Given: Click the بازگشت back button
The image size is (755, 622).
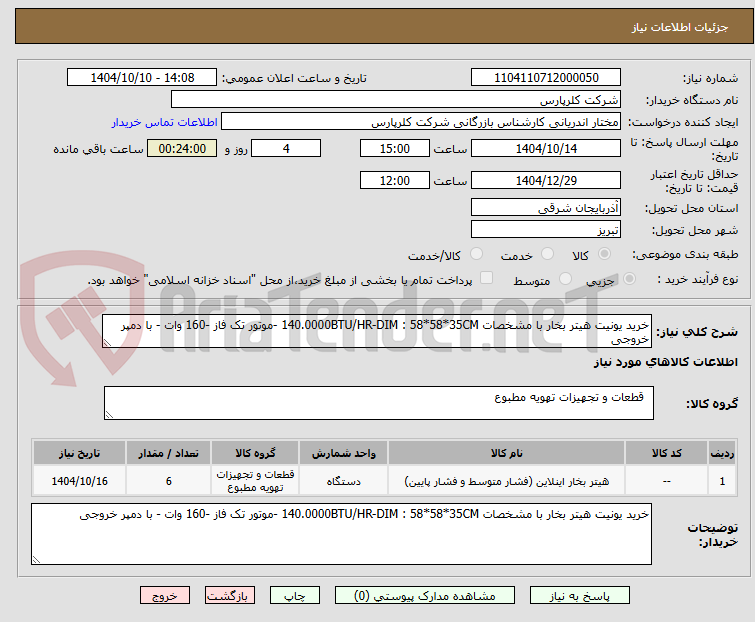Looking at the screenshot, I should click(230, 596).
